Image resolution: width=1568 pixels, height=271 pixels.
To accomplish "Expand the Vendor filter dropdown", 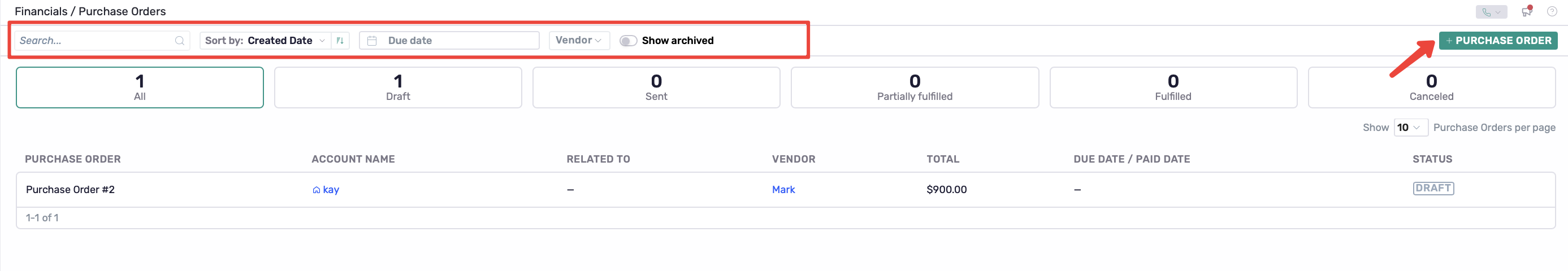I will click(578, 40).
